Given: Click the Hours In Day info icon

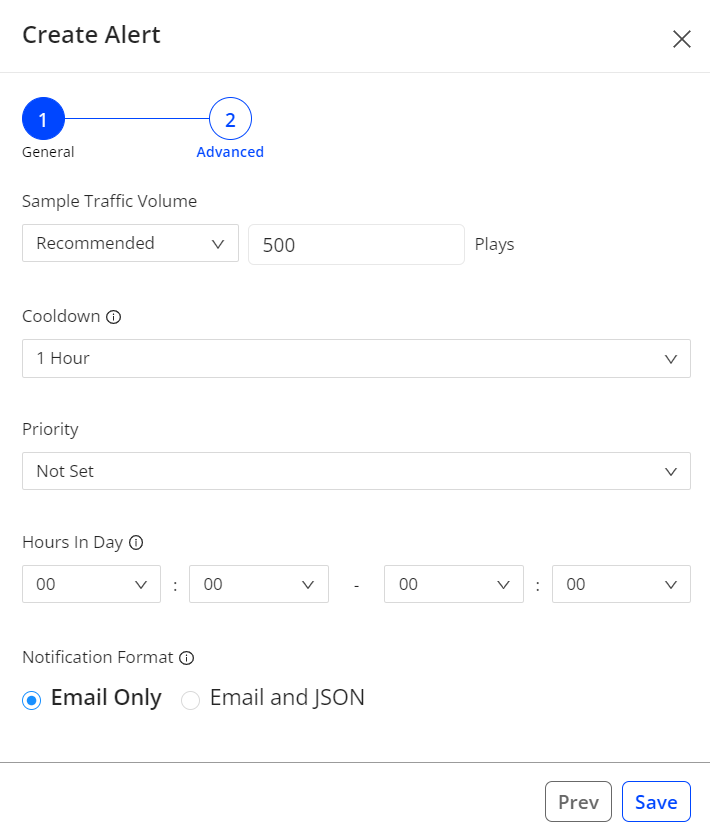Looking at the screenshot, I should [x=137, y=543].
